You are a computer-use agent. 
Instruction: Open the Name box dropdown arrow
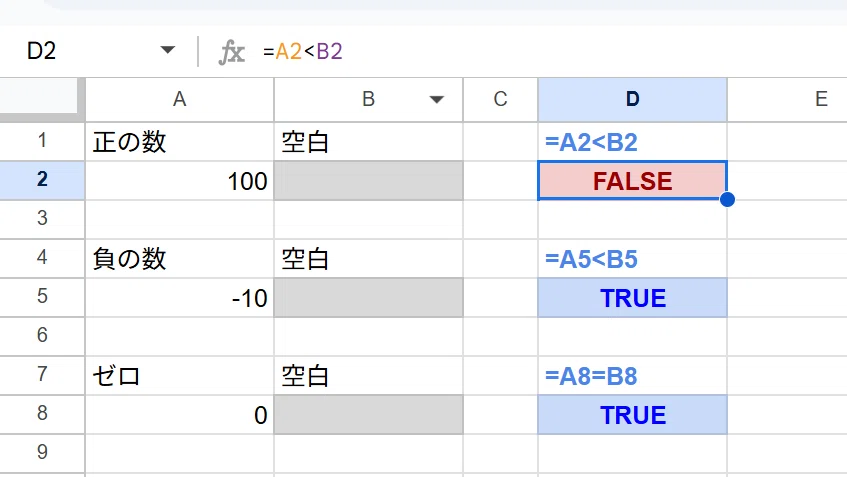pyautogui.click(x=168, y=51)
